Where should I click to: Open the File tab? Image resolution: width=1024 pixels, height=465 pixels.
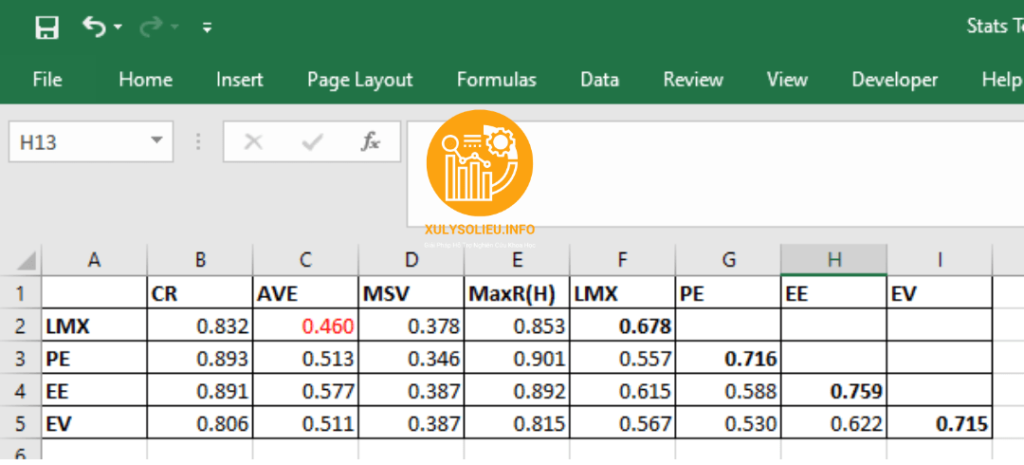[47, 80]
